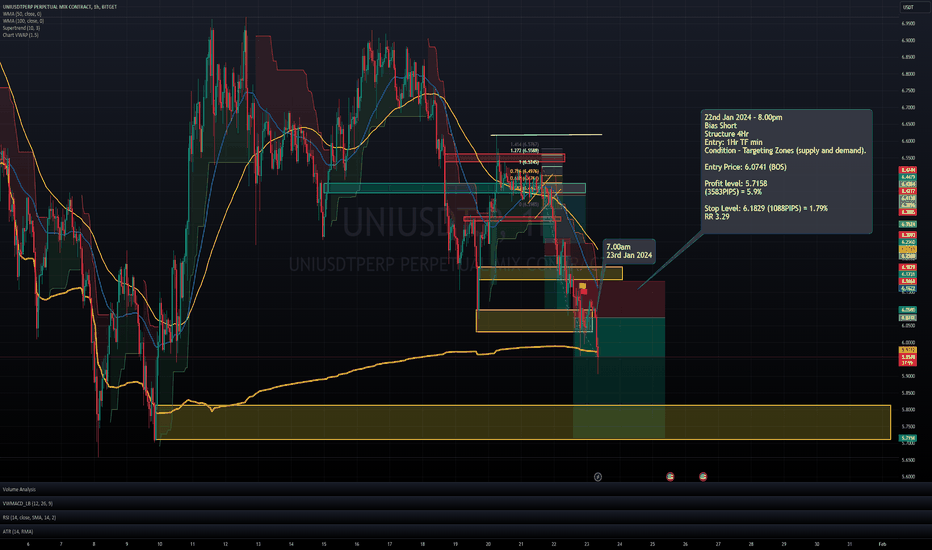
Task: Expand the RSI (14, close, SMA, 14, 2) pane
Action: 29,517
